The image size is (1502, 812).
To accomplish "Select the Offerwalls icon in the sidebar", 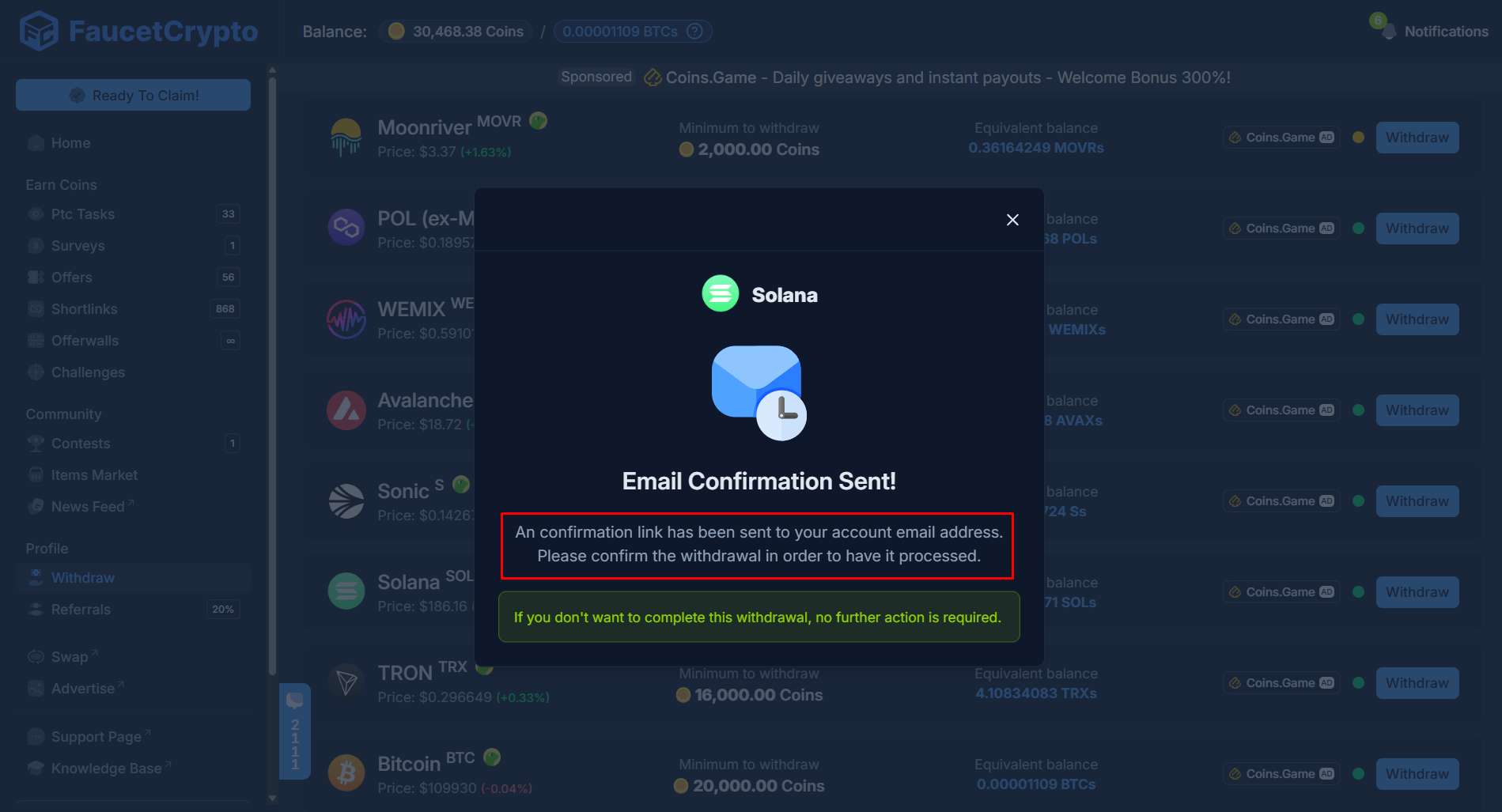I will (36, 340).
